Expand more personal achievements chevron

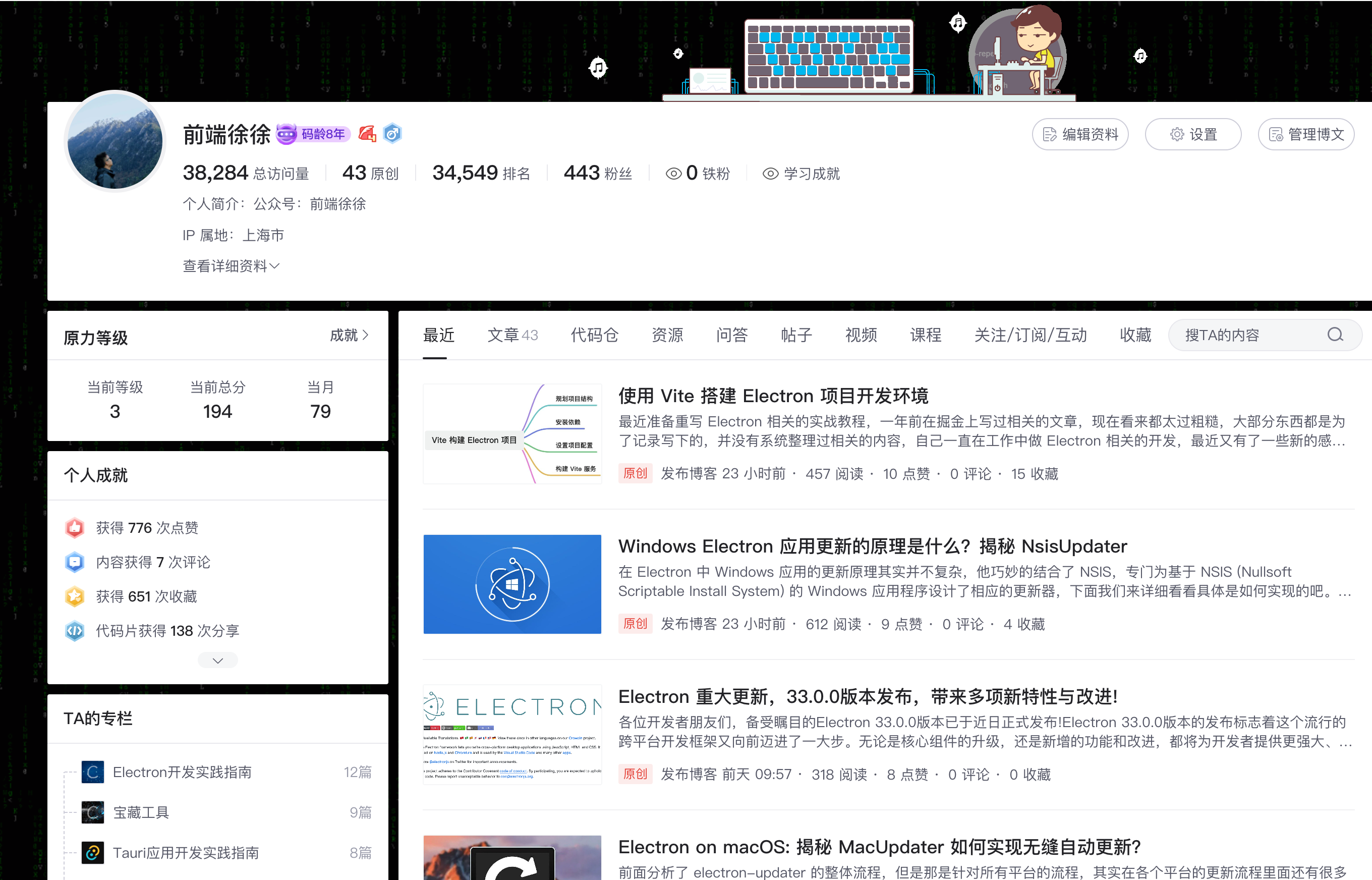(217, 661)
